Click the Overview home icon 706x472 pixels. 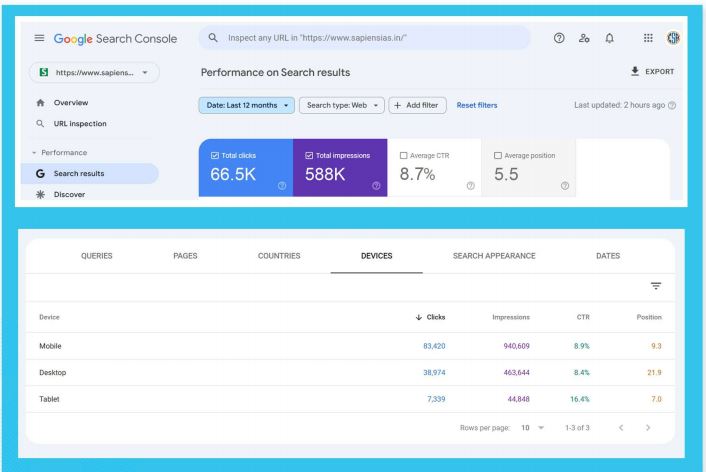click(x=41, y=103)
